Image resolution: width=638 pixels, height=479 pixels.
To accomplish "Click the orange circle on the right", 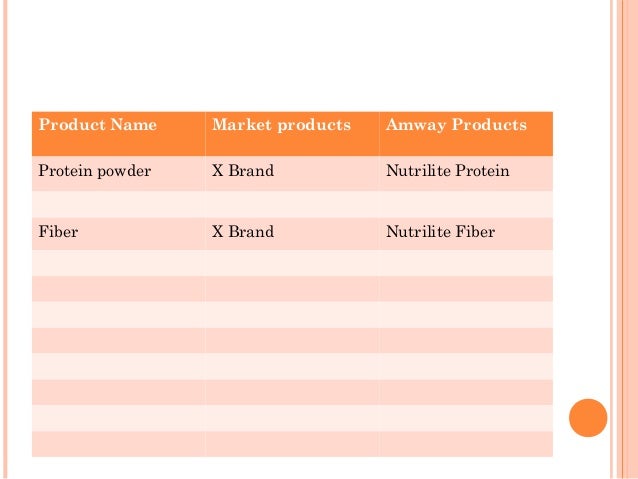I will click(x=588, y=418).
